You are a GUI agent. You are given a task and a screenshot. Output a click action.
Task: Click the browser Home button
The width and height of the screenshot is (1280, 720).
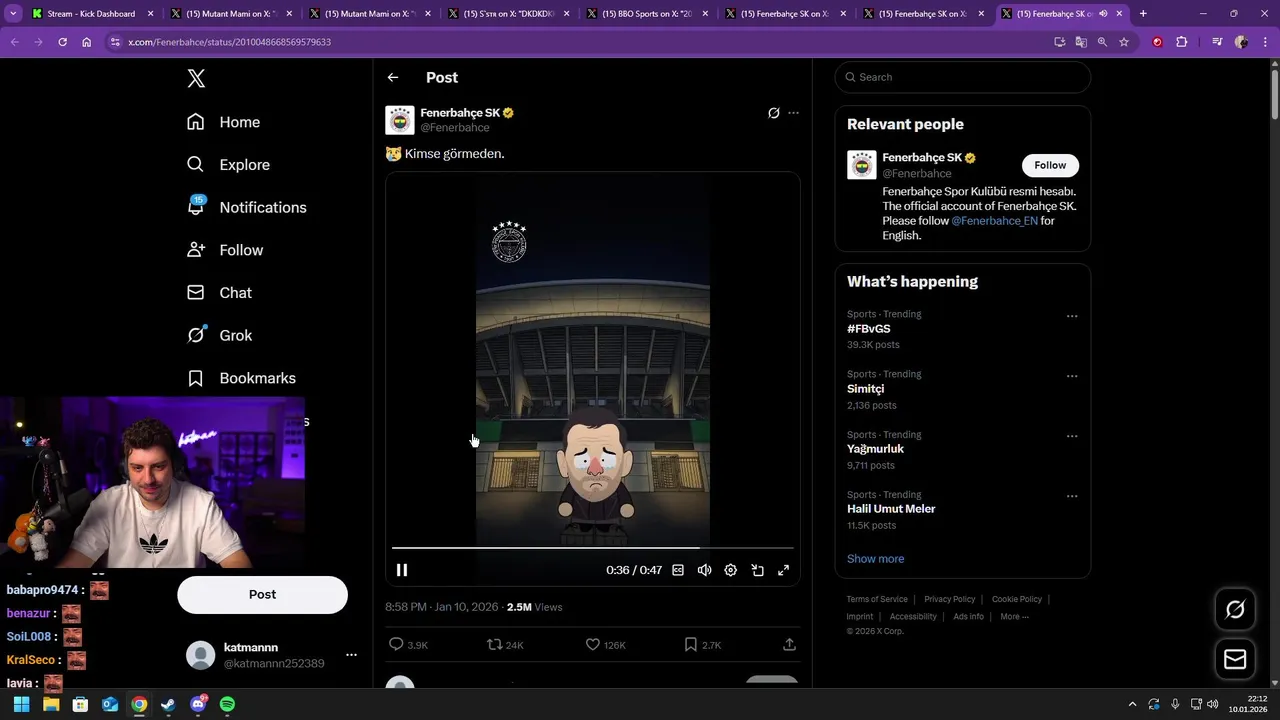click(x=87, y=42)
